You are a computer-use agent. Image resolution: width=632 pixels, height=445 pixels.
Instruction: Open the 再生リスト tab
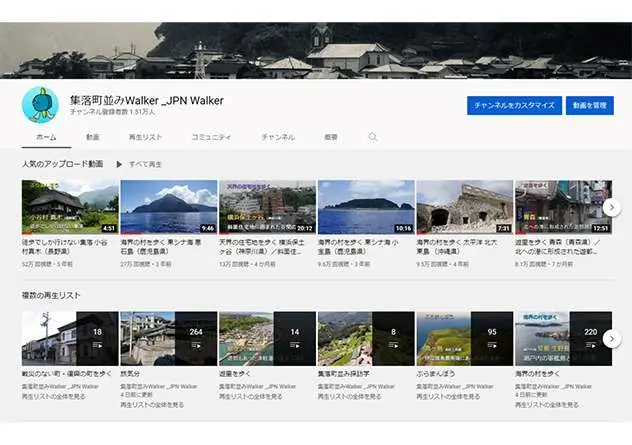coord(145,136)
